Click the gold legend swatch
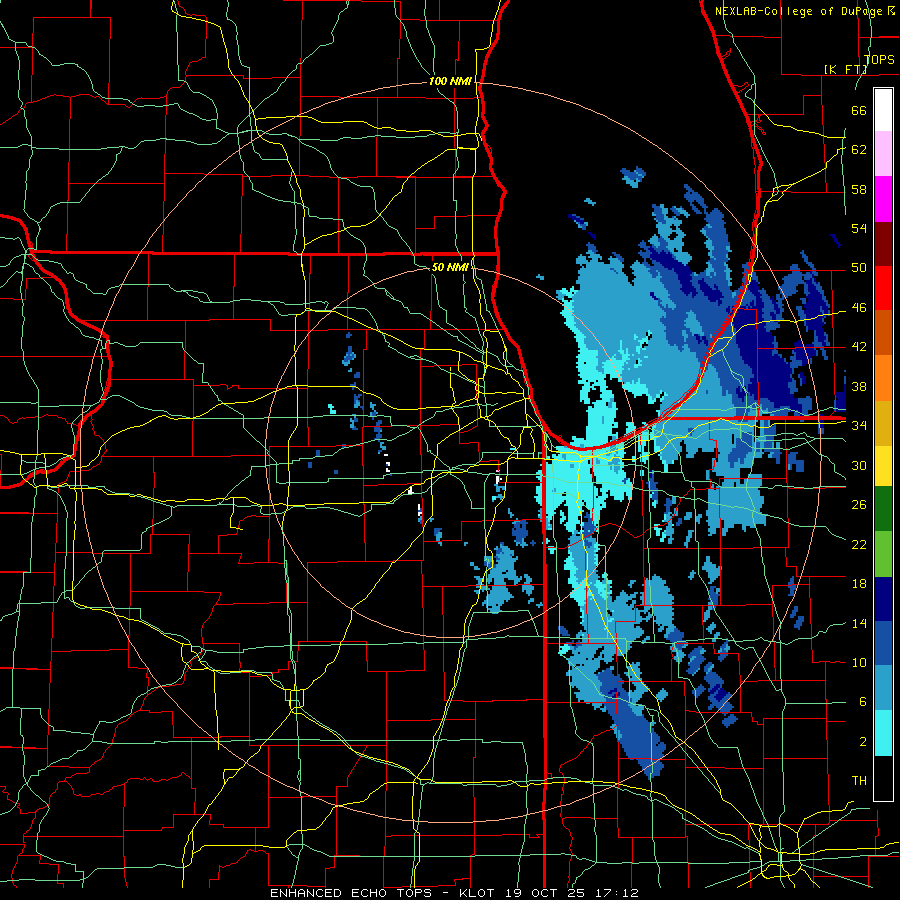 (x=883, y=423)
